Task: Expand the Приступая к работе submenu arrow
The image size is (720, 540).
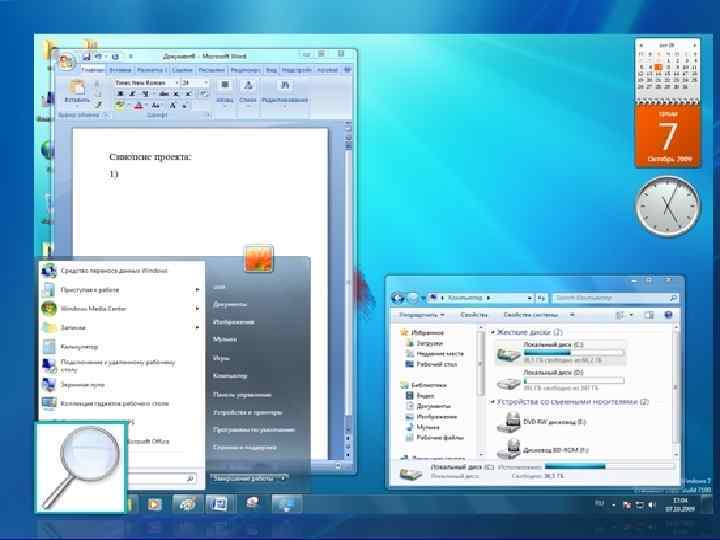Action: click(x=197, y=290)
